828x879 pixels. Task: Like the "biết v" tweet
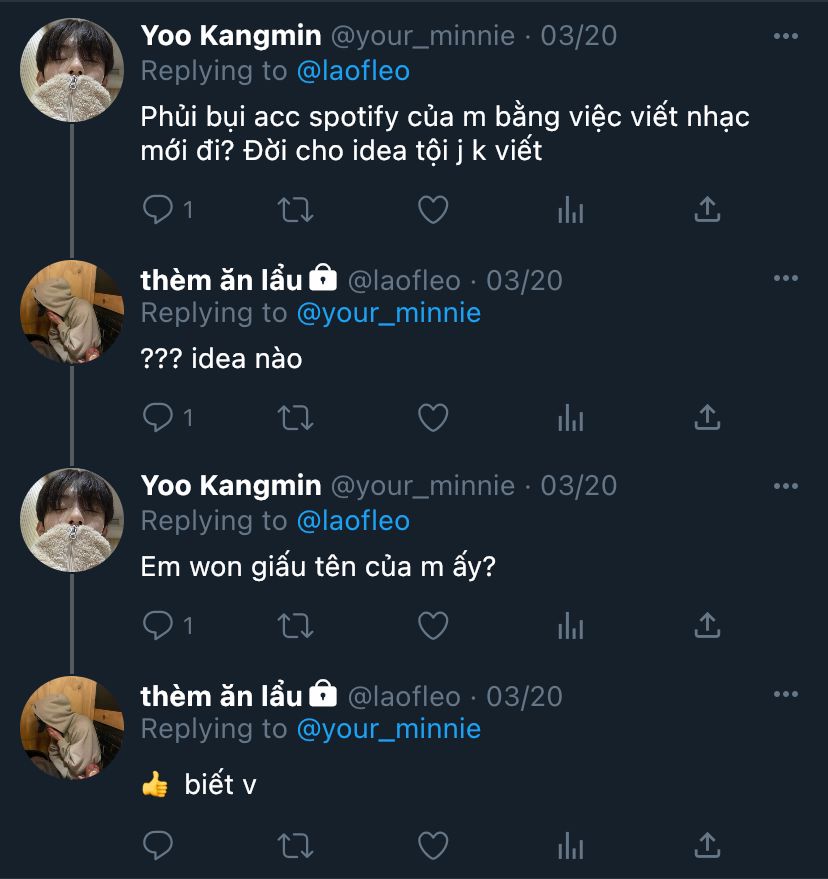[x=432, y=845]
